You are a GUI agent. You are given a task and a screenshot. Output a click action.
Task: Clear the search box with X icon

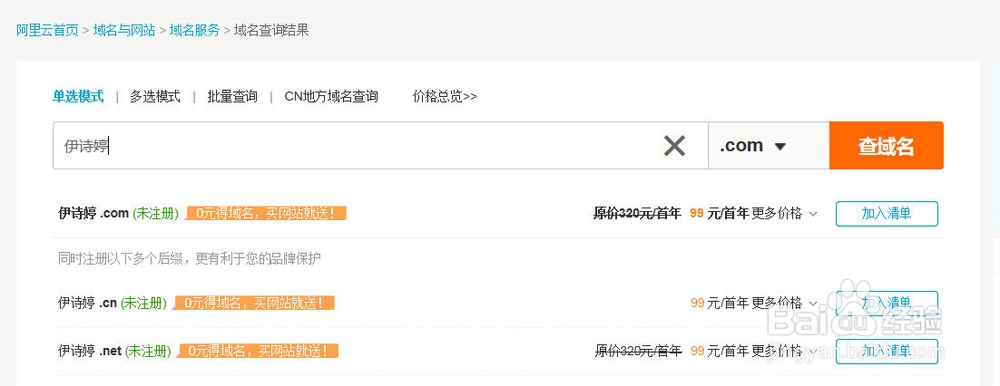coord(674,146)
